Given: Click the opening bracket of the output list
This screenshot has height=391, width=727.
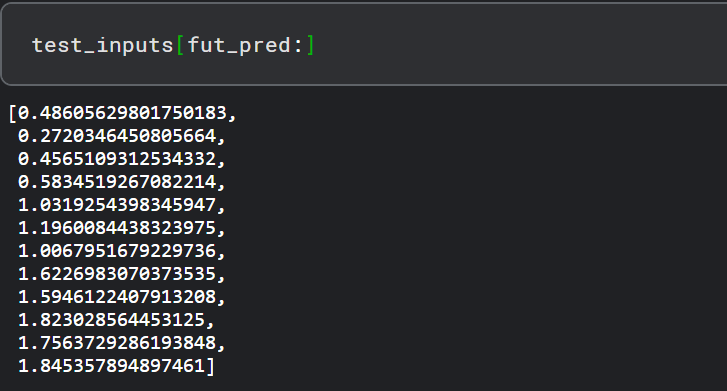Looking at the screenshot, I should (x=13, y=113).
